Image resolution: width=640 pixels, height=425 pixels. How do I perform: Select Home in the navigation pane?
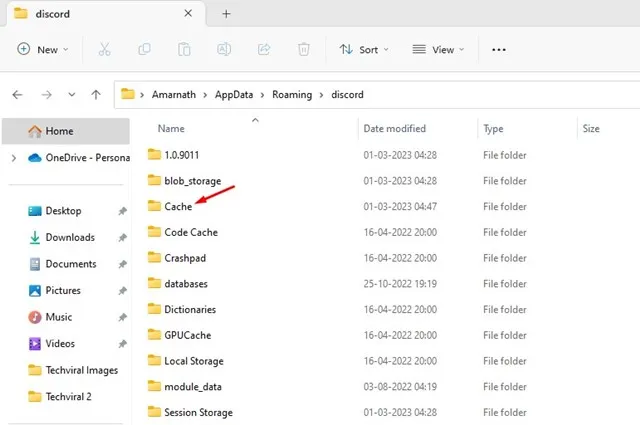click(58, 131)
